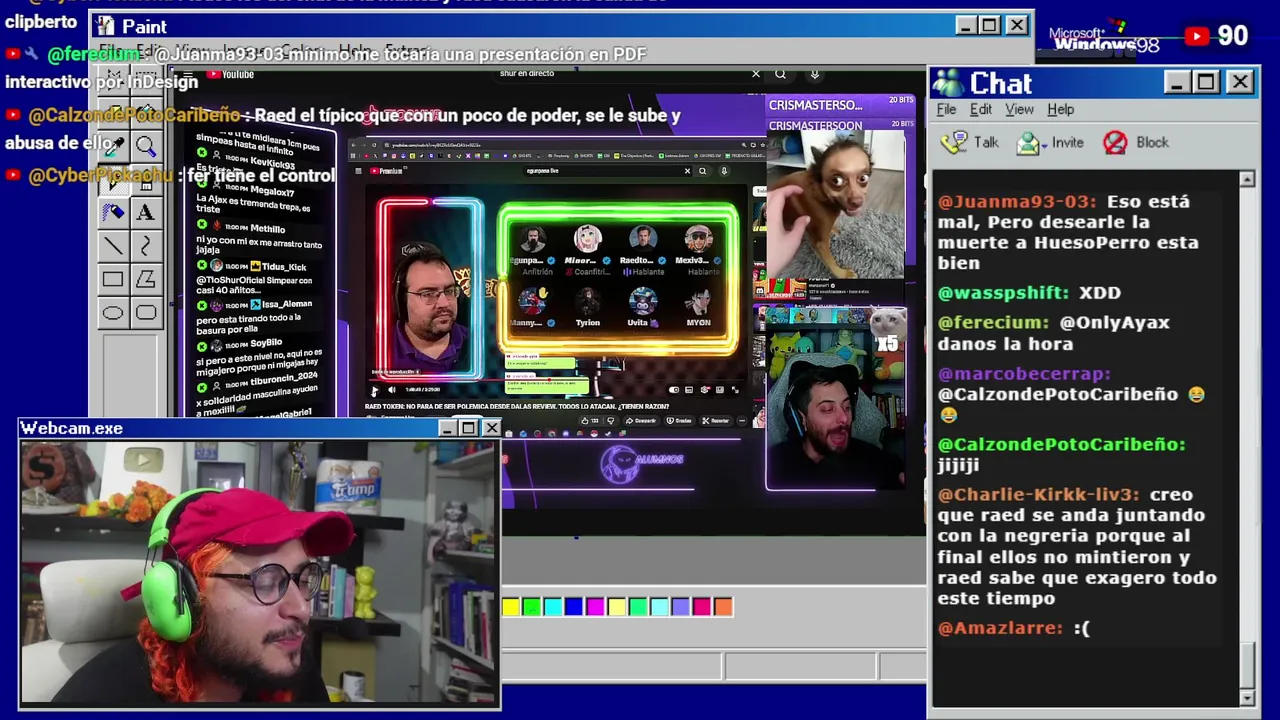
Task: Enter fullscreen on the inner YouTube video
Action: [x=735, y=390]
